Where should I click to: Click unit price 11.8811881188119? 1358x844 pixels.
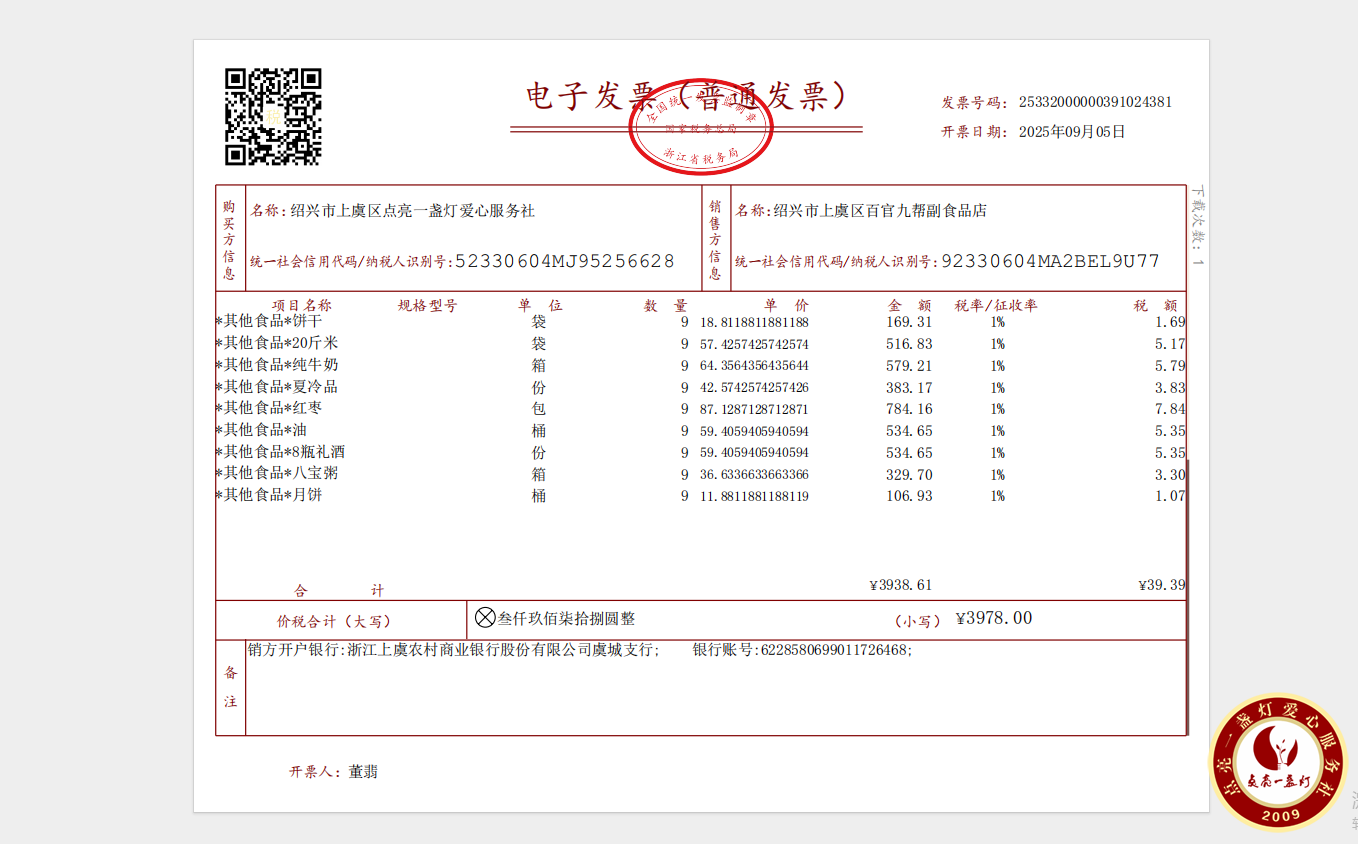pos(754,496)
